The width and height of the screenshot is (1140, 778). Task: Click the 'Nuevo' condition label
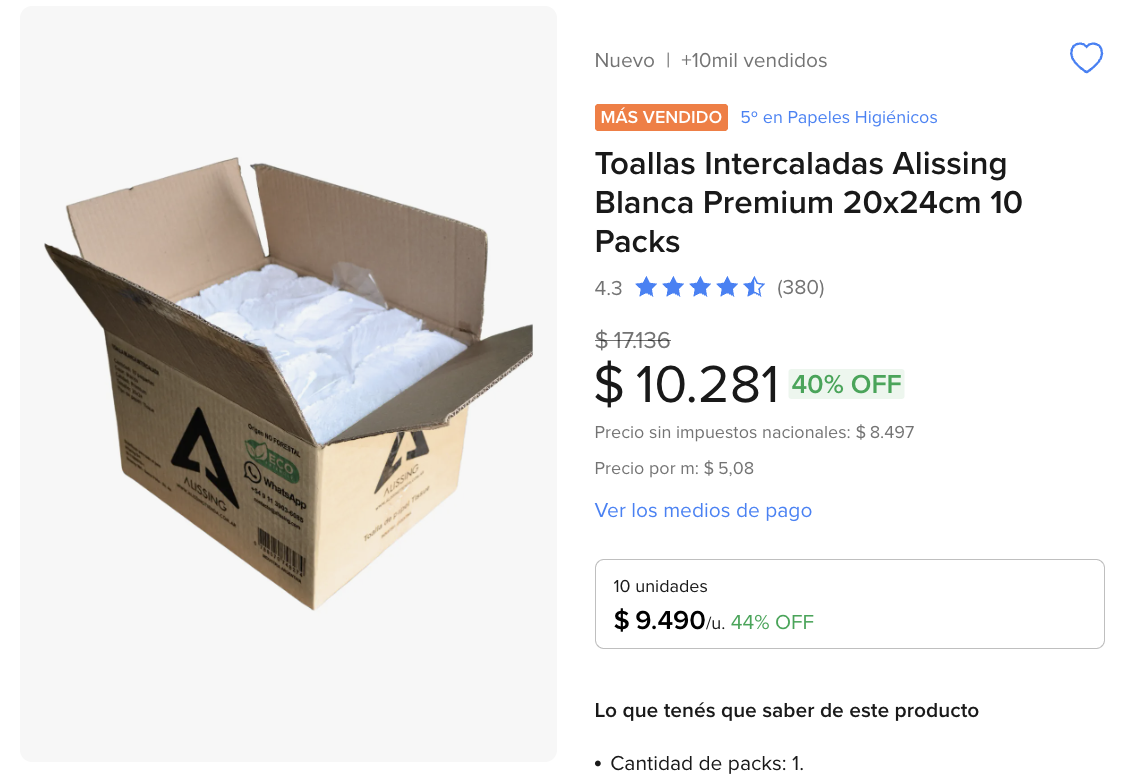pos(624,60)
